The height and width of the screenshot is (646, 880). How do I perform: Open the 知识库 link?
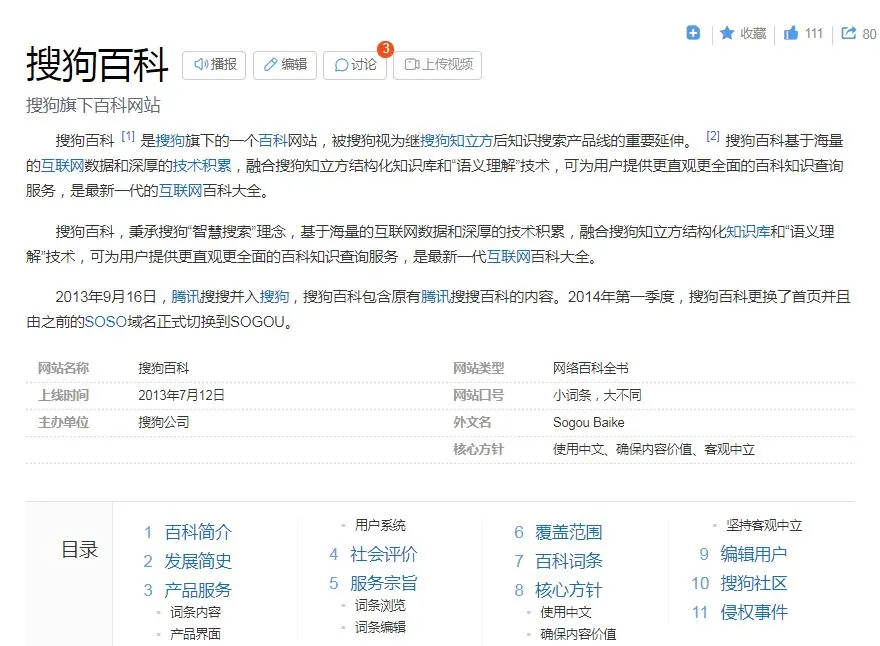pos(748,232)
